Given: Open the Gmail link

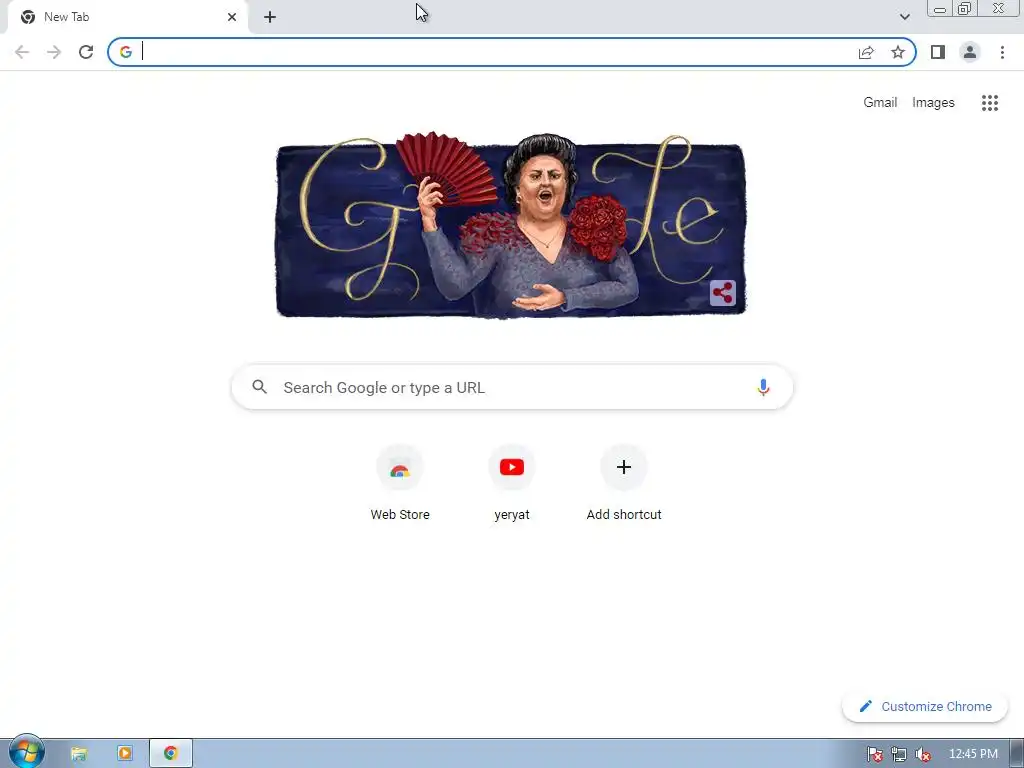Looking at the screenshot, I should pyautogui.click(x=880, y=103).
